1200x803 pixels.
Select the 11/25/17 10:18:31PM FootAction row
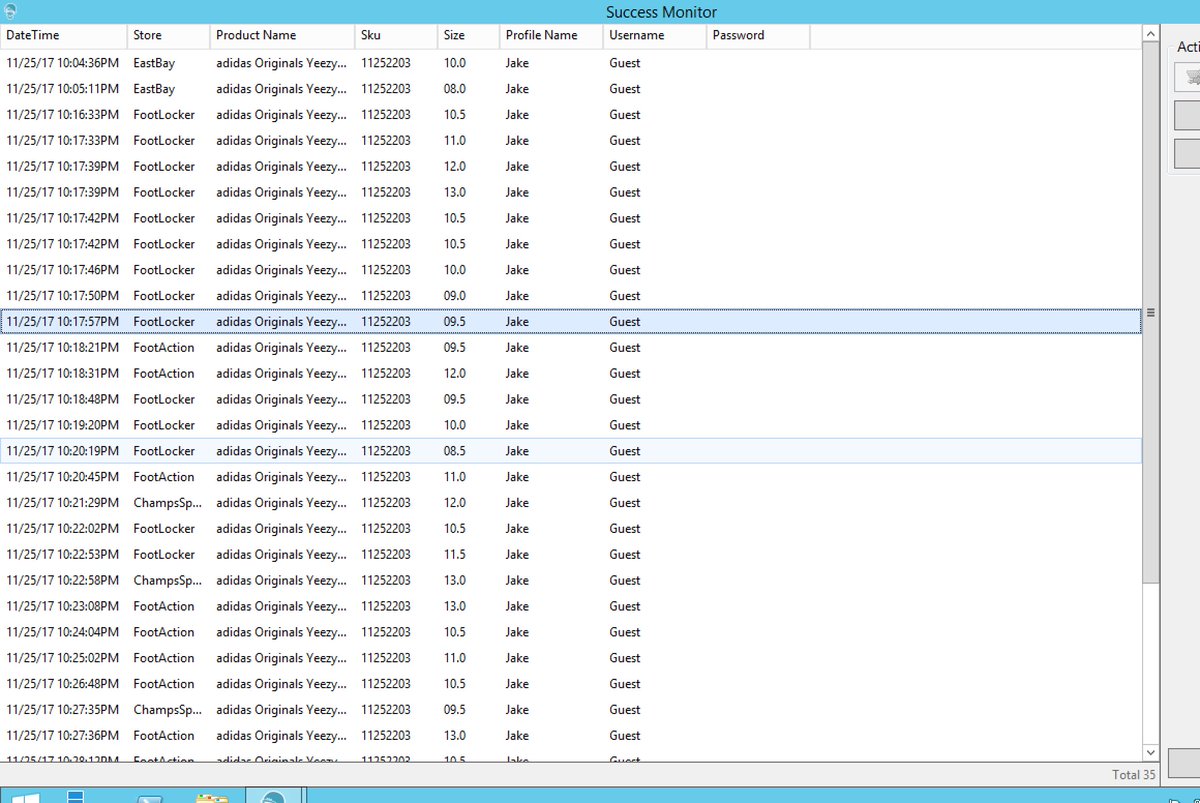click(571, 374)
